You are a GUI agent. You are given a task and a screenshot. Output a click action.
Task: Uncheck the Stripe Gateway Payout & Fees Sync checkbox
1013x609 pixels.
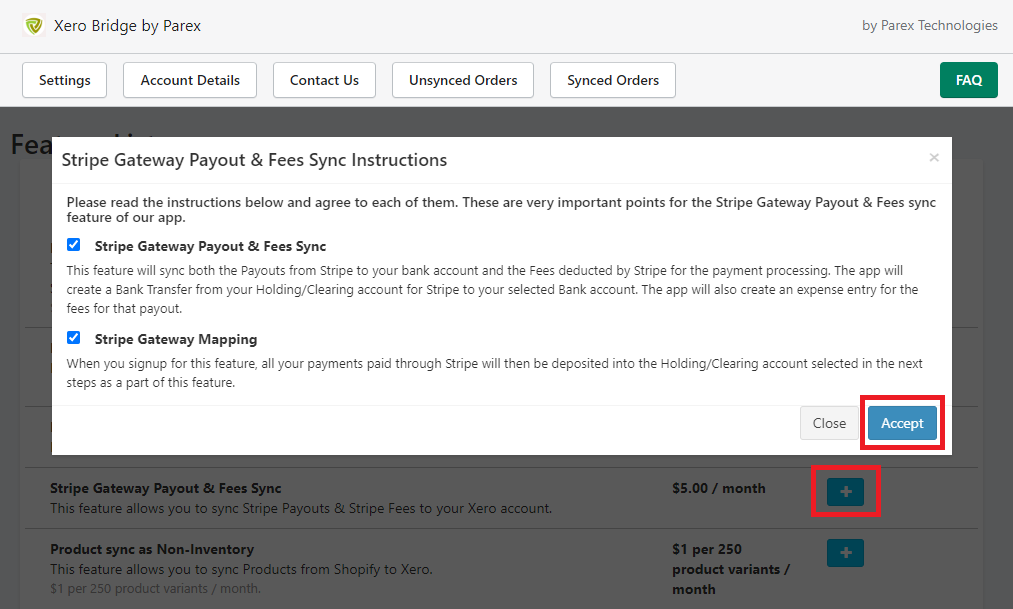pyautogui.click(x=74, y=245)
